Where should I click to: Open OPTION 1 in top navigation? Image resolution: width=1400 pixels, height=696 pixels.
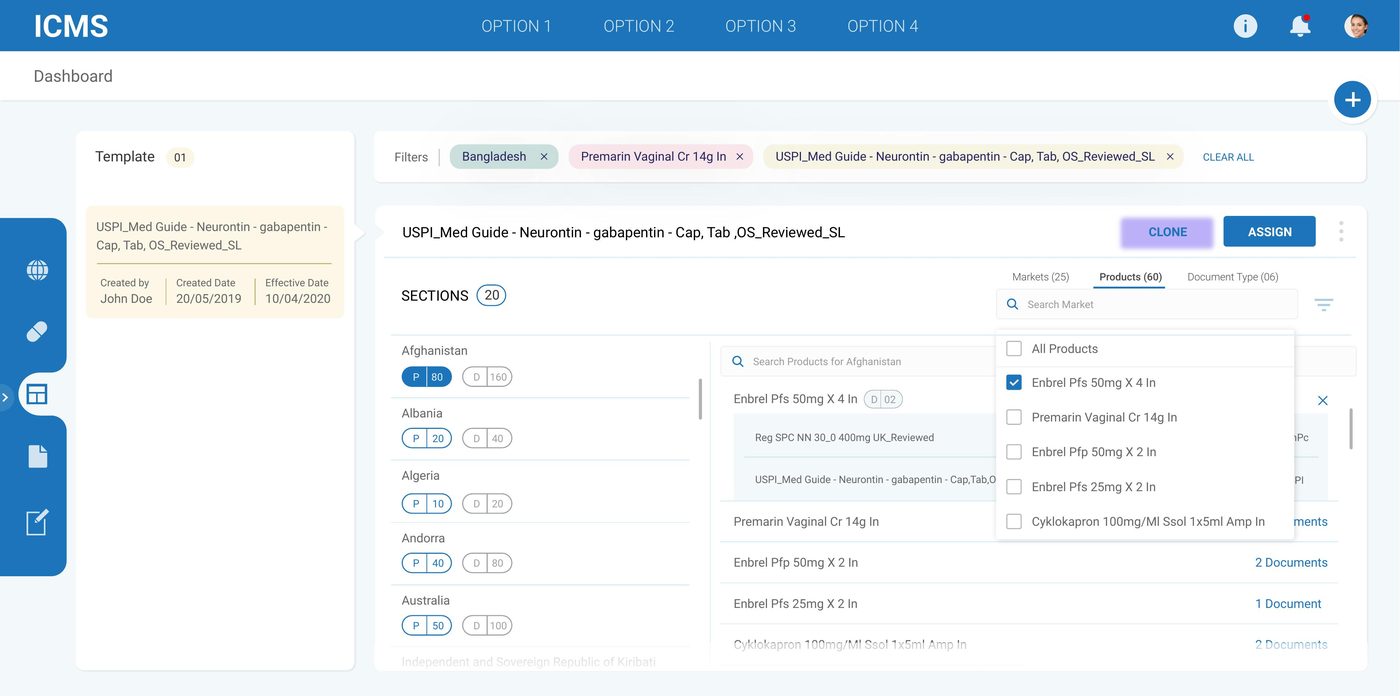pos(516,26)
